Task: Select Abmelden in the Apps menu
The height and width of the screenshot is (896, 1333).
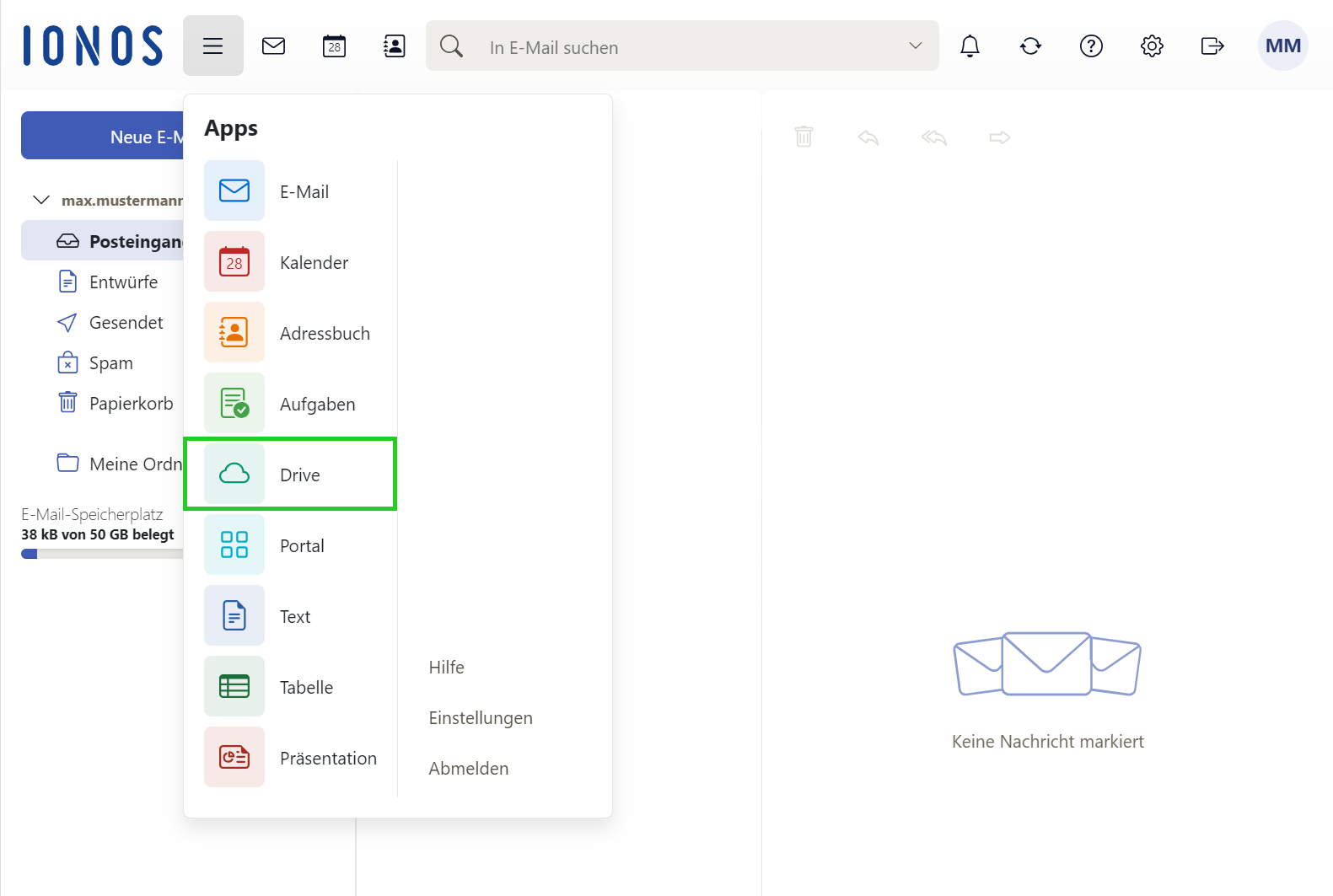Action: pyautogui.click(x=469, y=769)
